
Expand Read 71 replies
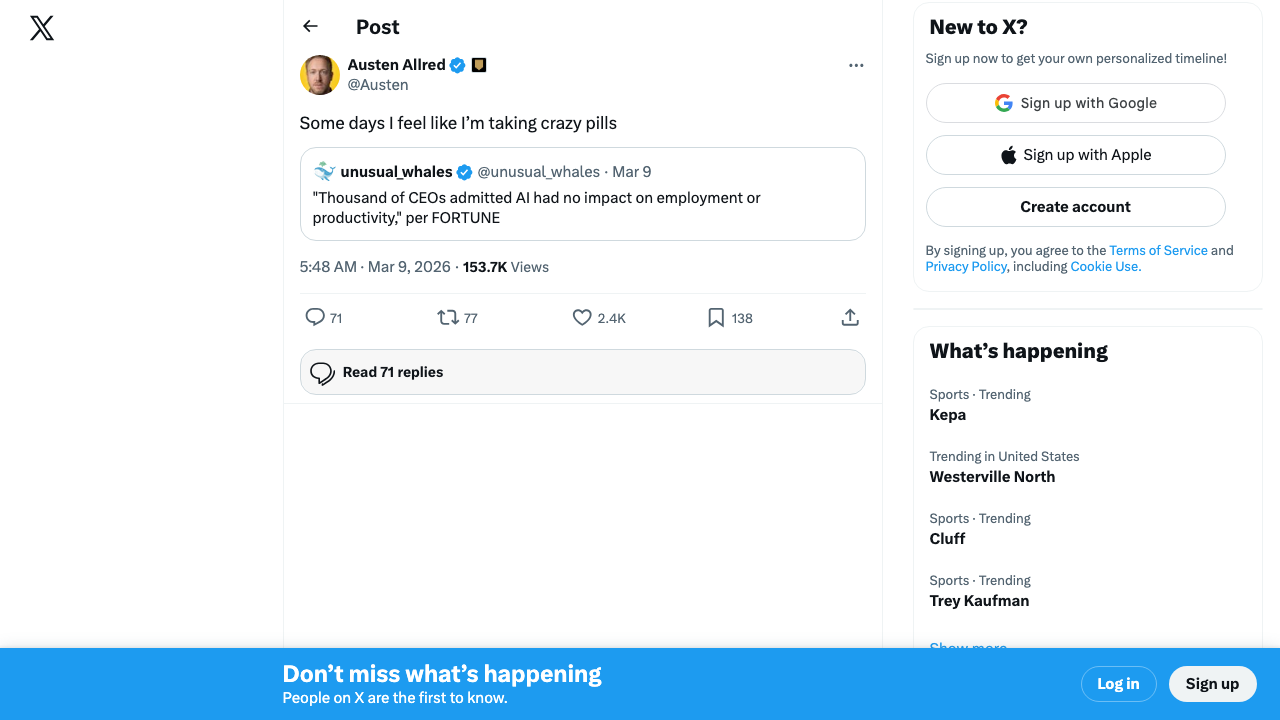click(x=582, y=372)
